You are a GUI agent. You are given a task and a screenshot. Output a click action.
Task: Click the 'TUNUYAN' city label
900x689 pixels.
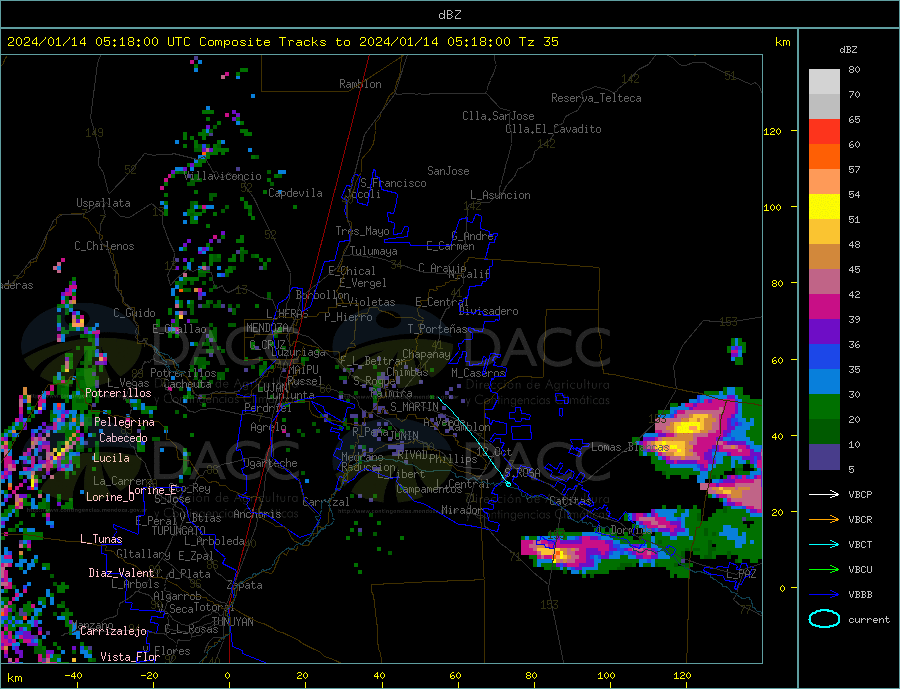coord(232,622)
